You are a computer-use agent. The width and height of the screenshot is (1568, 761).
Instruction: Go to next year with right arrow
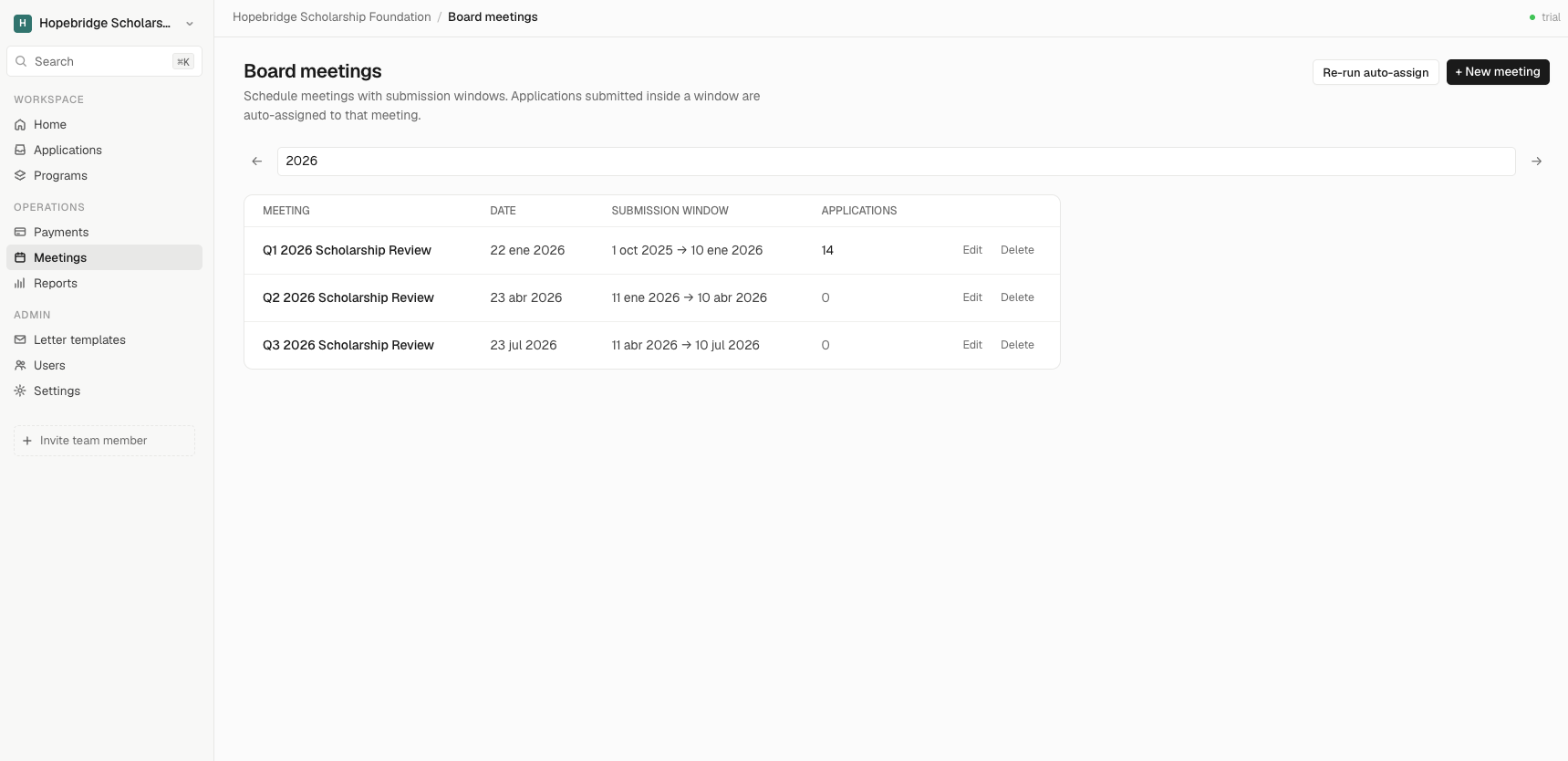click(1537, 162)
